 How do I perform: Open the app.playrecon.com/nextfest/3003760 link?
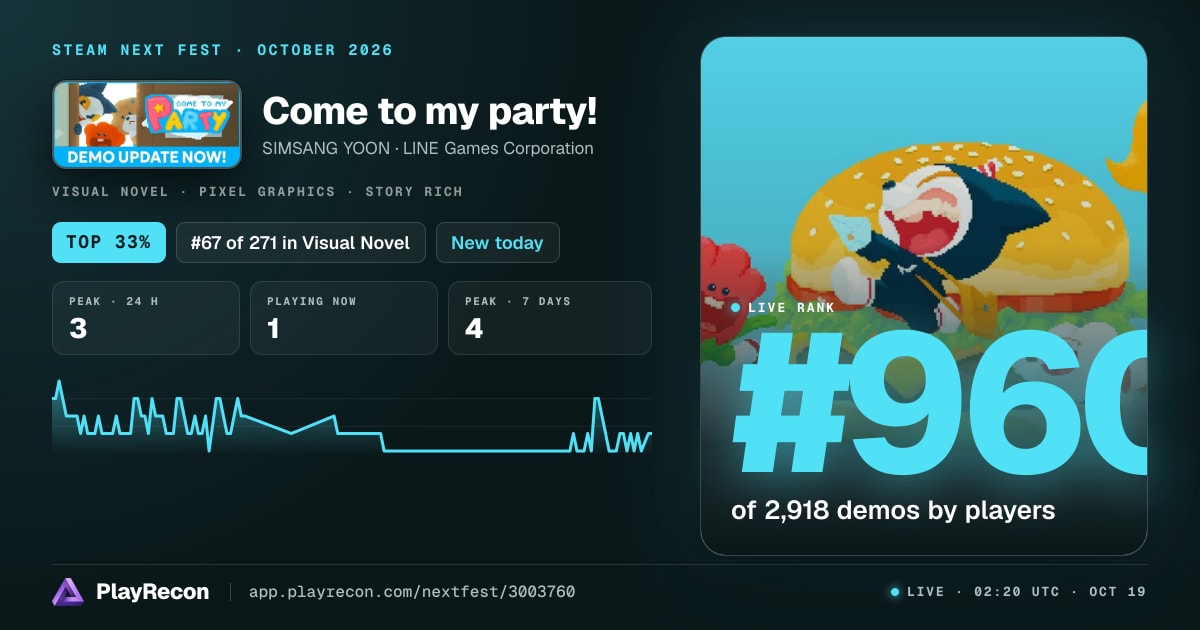pyautogui.click(x=412, y=592)
